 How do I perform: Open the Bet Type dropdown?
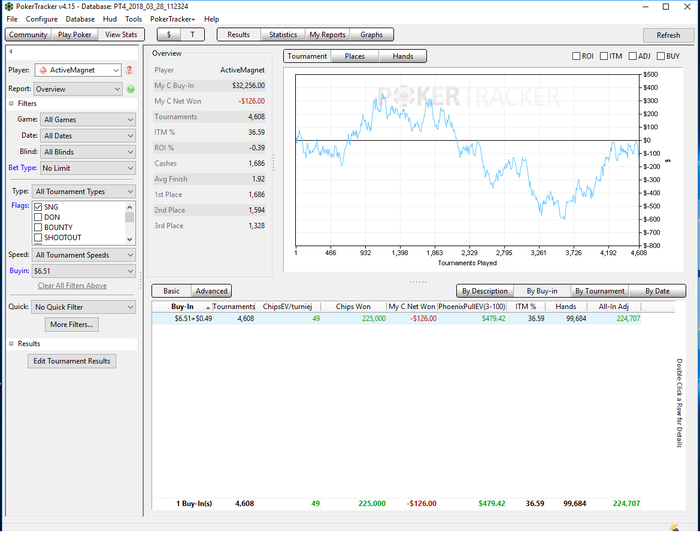pos(88,168)
